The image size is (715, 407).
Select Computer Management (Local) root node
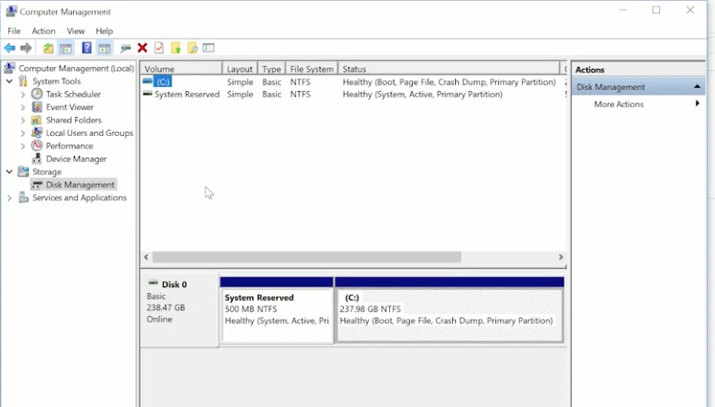coord(76,68)
